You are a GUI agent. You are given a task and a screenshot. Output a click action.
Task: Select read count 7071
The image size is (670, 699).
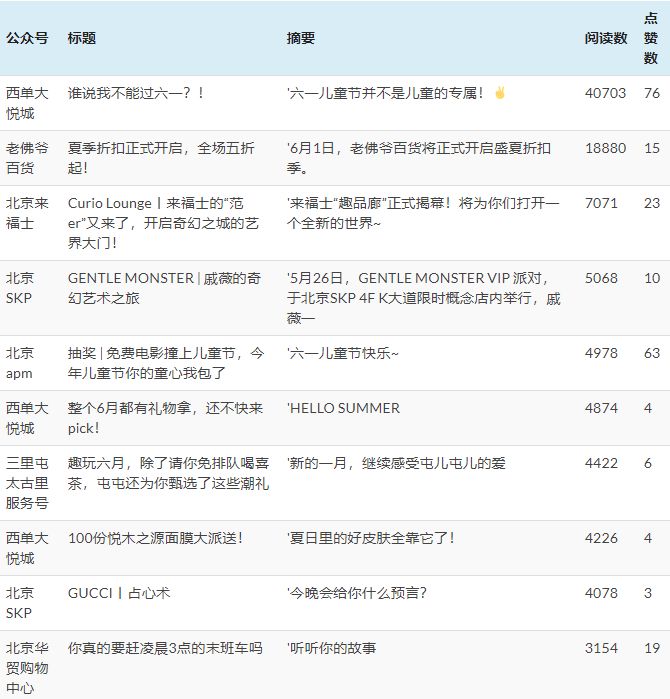coord(601,203)
